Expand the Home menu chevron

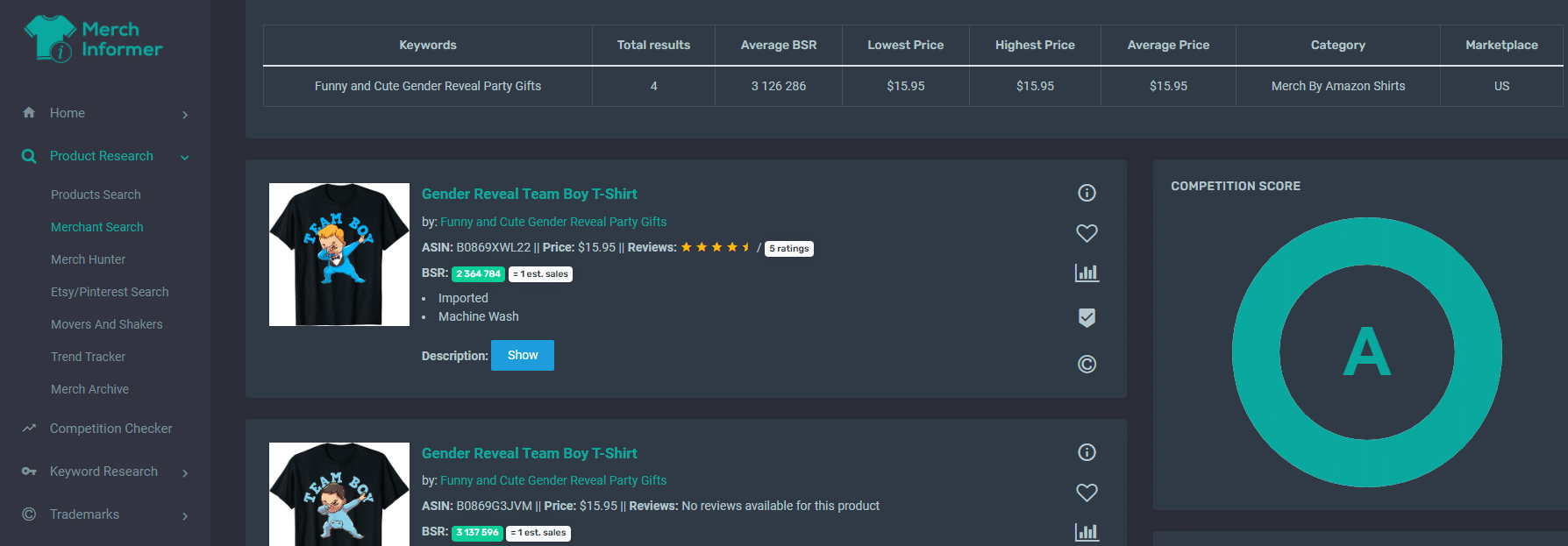coord(185,115)
